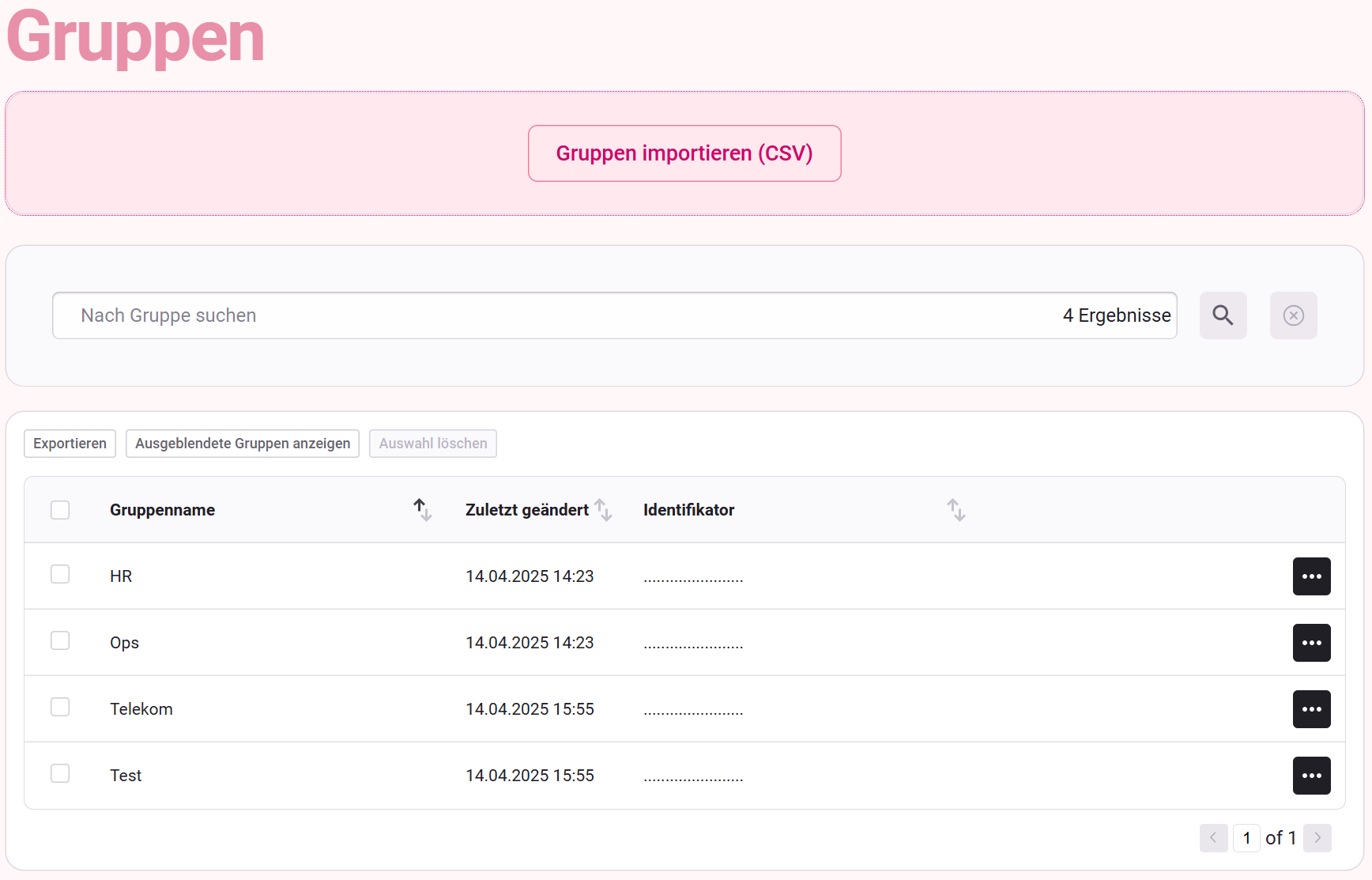
Task: Open the three-dot menu for Test
Action: (1311, 776)
